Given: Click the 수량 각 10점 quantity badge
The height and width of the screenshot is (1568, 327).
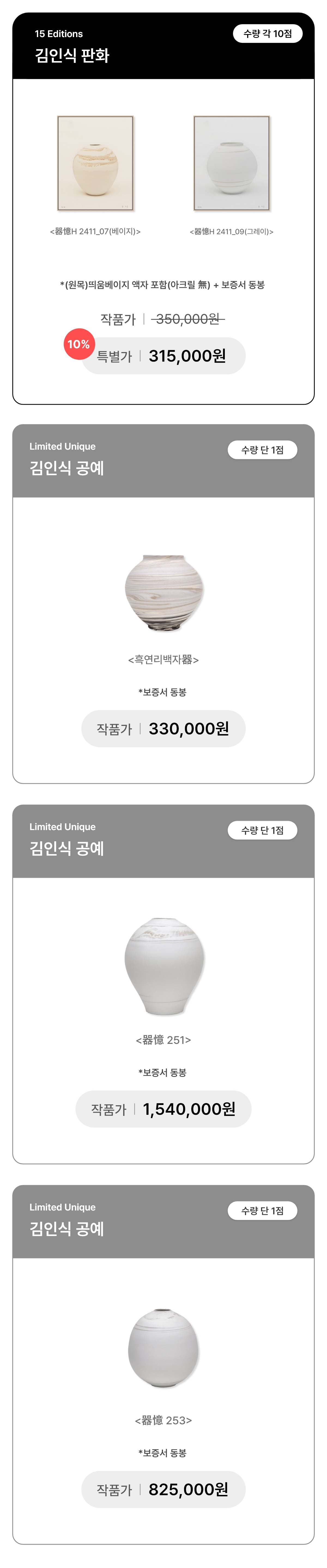Looking at the screenshot, I should click(x=267, y=34).
